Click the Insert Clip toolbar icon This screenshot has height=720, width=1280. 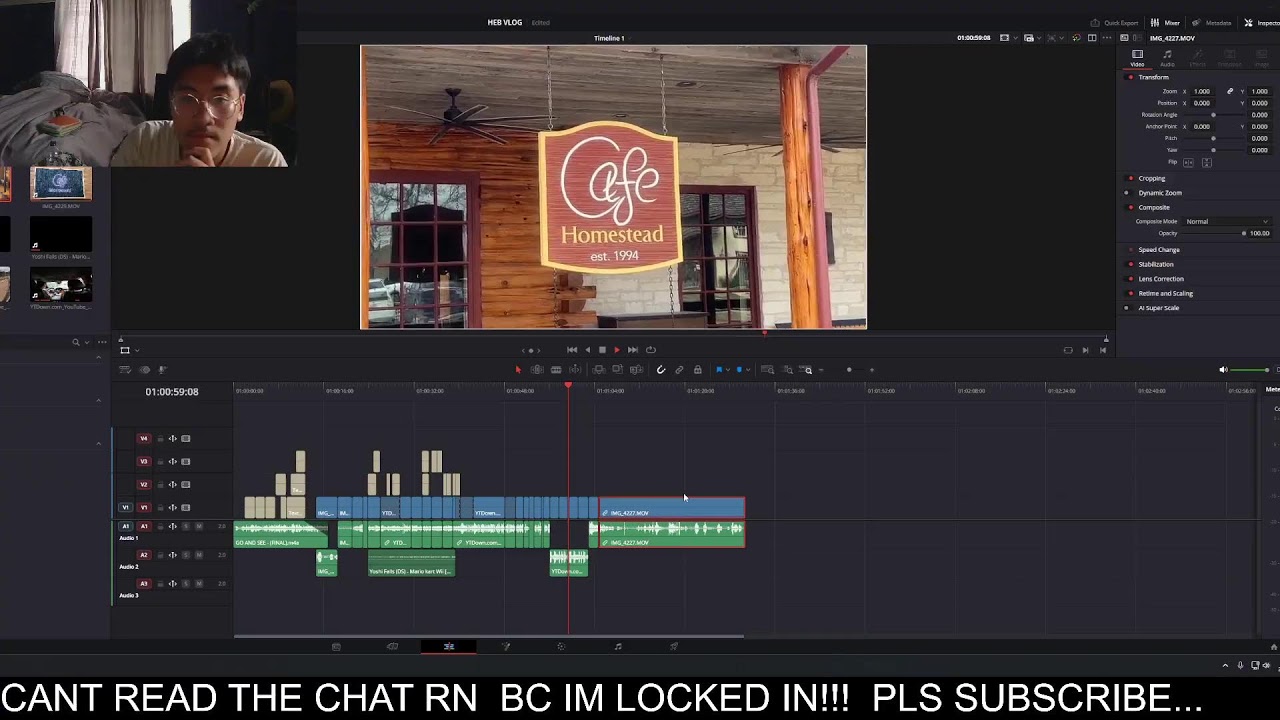tap(598, 370)
